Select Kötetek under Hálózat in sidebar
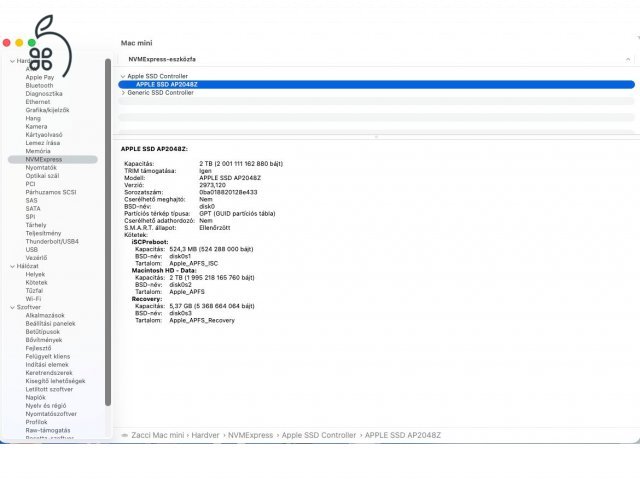This screenshot has width=640, height=480. click(x=36, y=282)
